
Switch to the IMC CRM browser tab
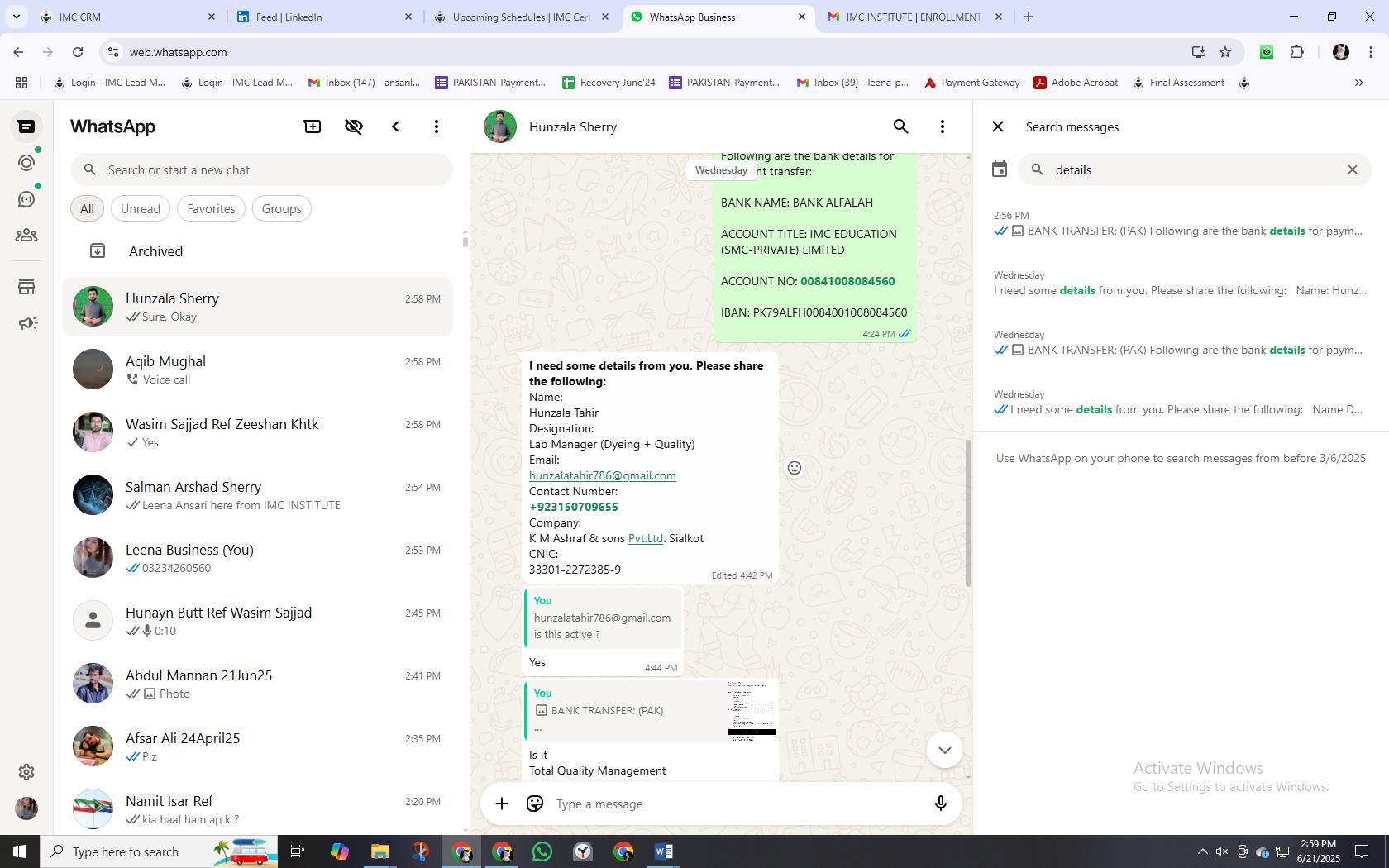(x=128, y=17)
